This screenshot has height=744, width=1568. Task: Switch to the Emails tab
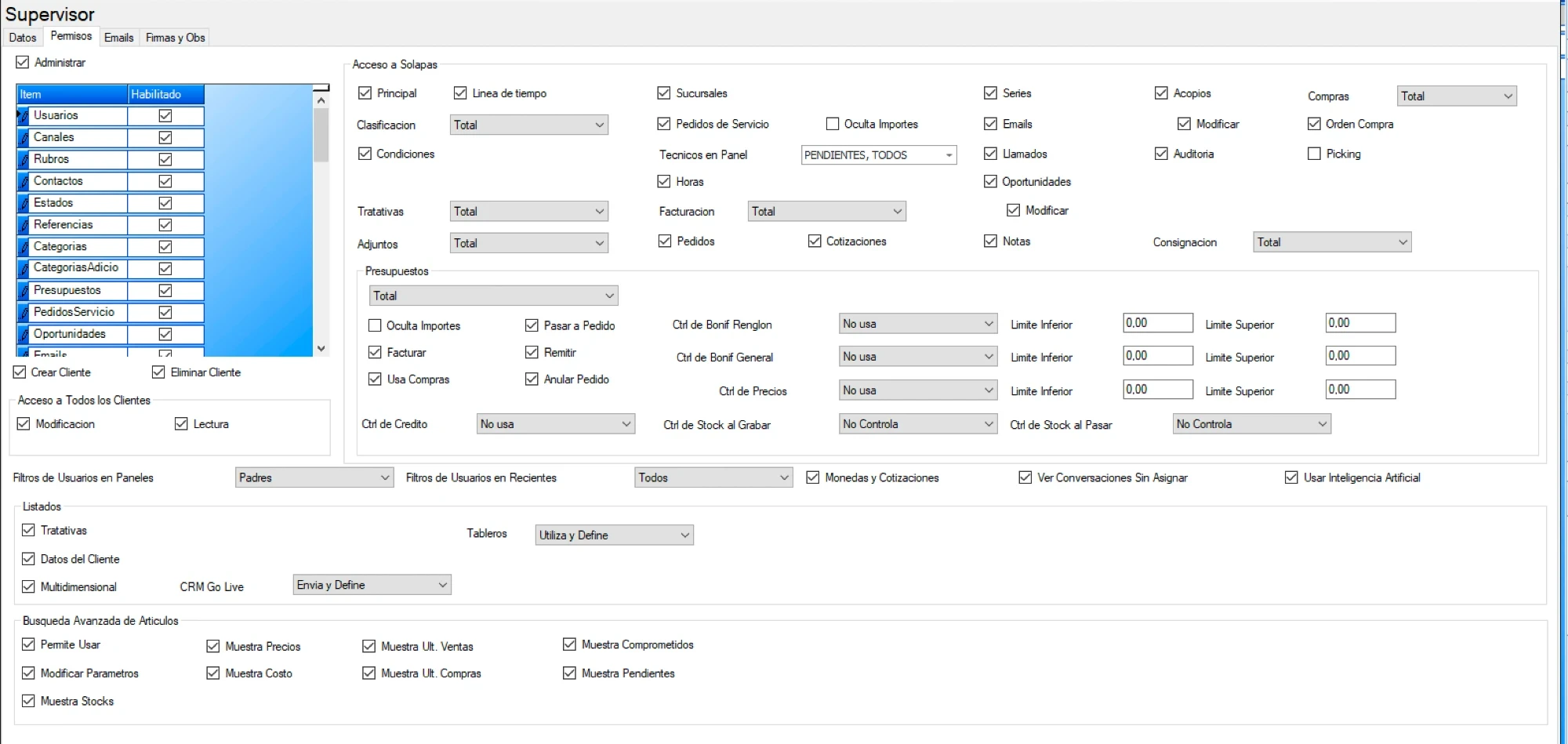(x=119, y=38)
